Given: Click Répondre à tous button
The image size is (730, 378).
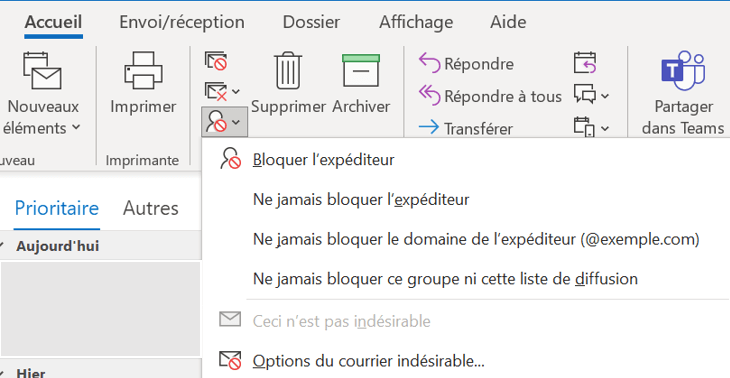Looking at the screenshot, I should click(x=490, y=96).
